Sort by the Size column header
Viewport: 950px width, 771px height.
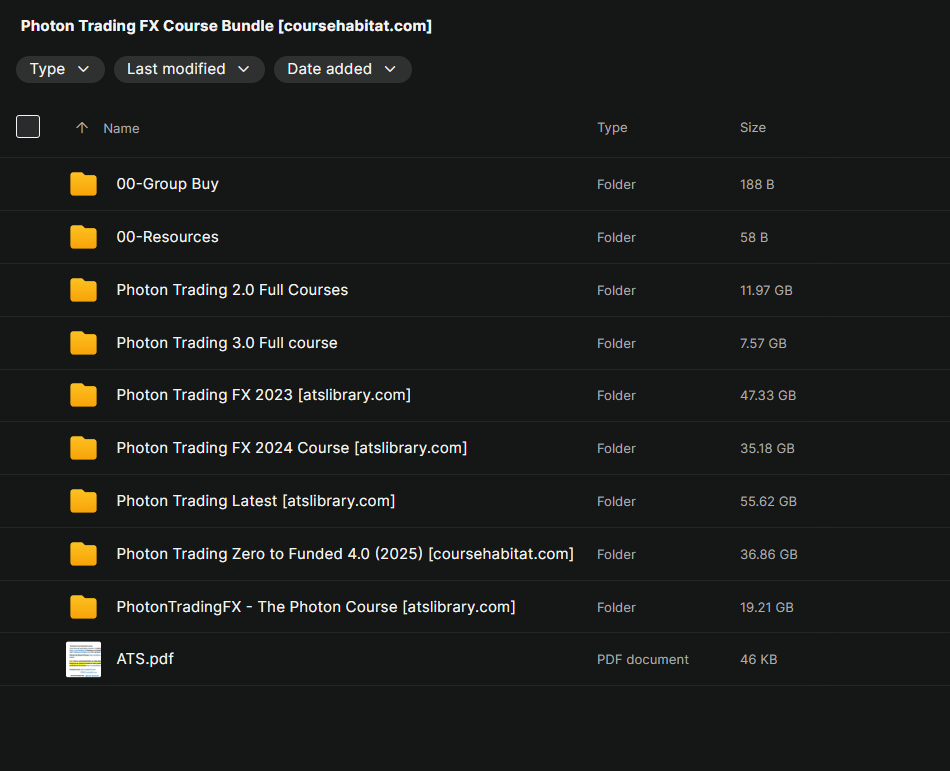[752, 127]
